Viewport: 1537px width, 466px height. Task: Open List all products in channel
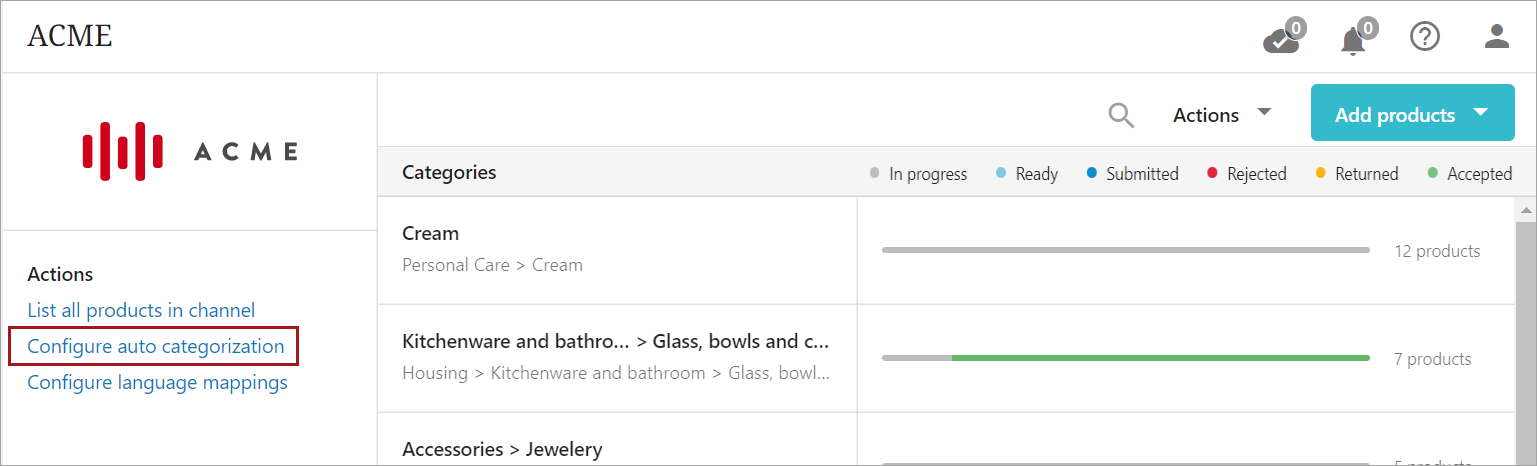point(141,310)
